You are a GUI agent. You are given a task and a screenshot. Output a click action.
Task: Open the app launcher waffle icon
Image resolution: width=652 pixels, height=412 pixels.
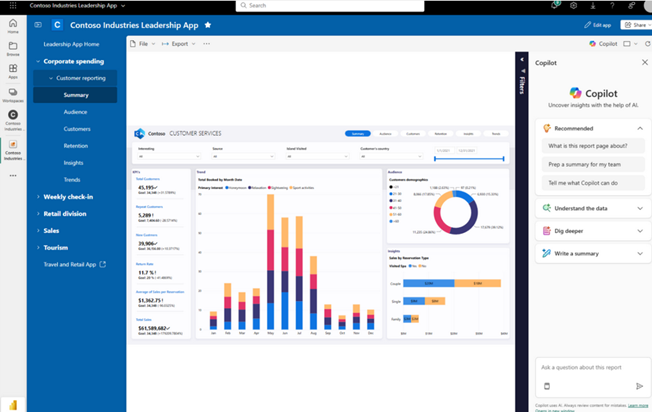[x=13, y=5]
